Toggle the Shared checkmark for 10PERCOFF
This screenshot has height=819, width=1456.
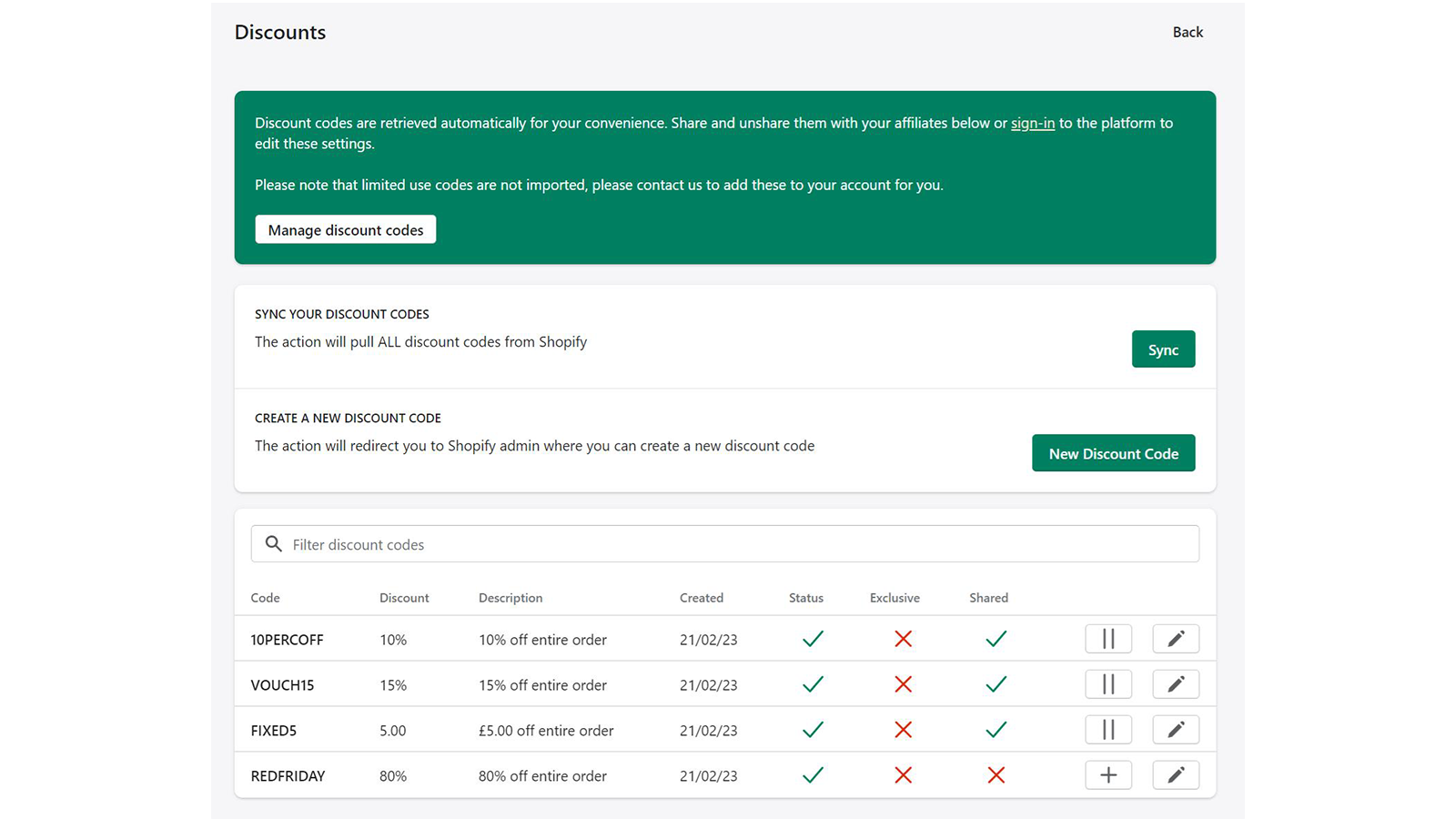[995, 638]
